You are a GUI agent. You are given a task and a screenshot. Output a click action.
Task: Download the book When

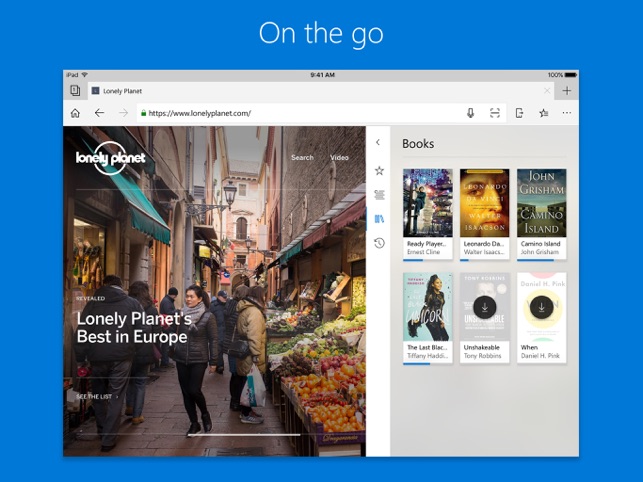point(541,307)
